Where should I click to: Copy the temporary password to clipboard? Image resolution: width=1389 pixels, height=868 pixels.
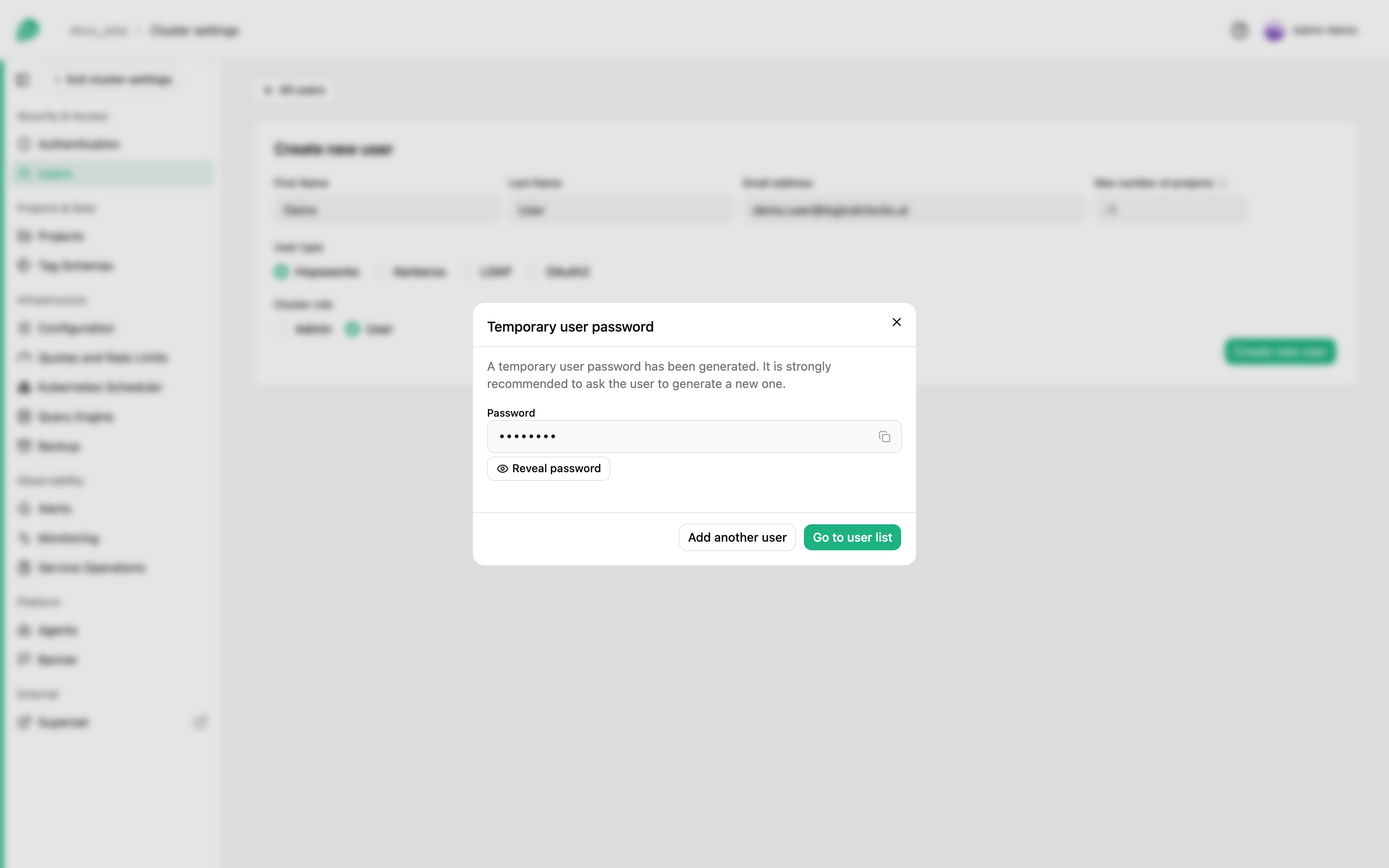point(885,437)
